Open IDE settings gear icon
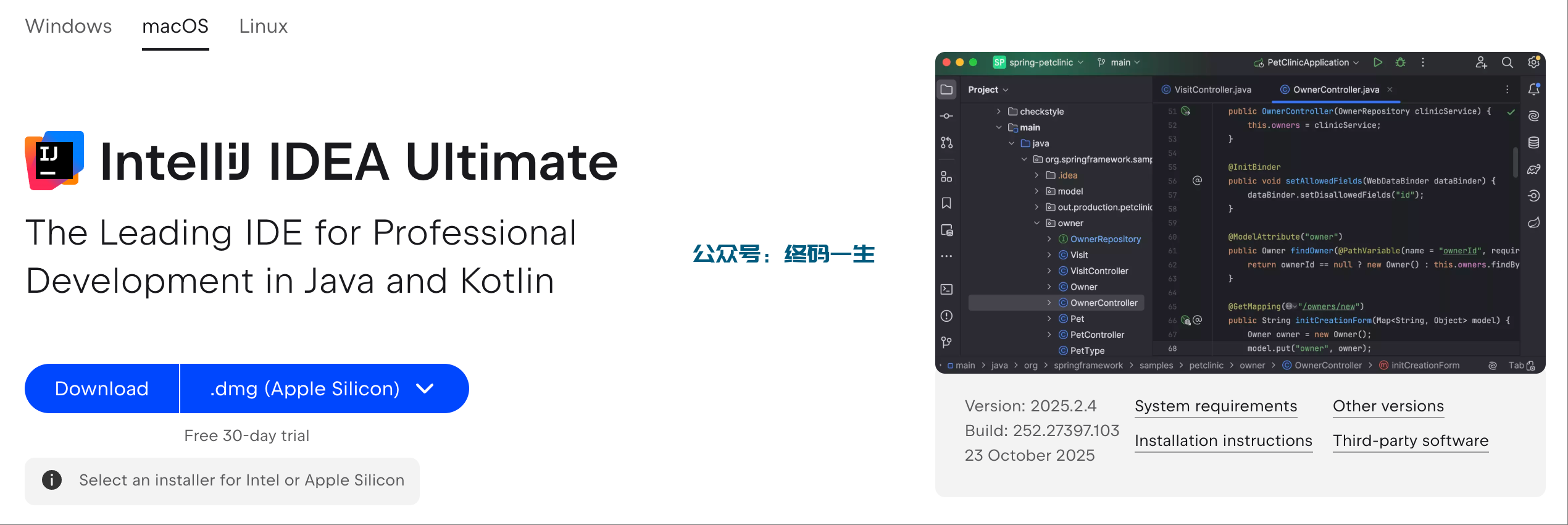The image size is (1568, 525). click(1533, 62)
